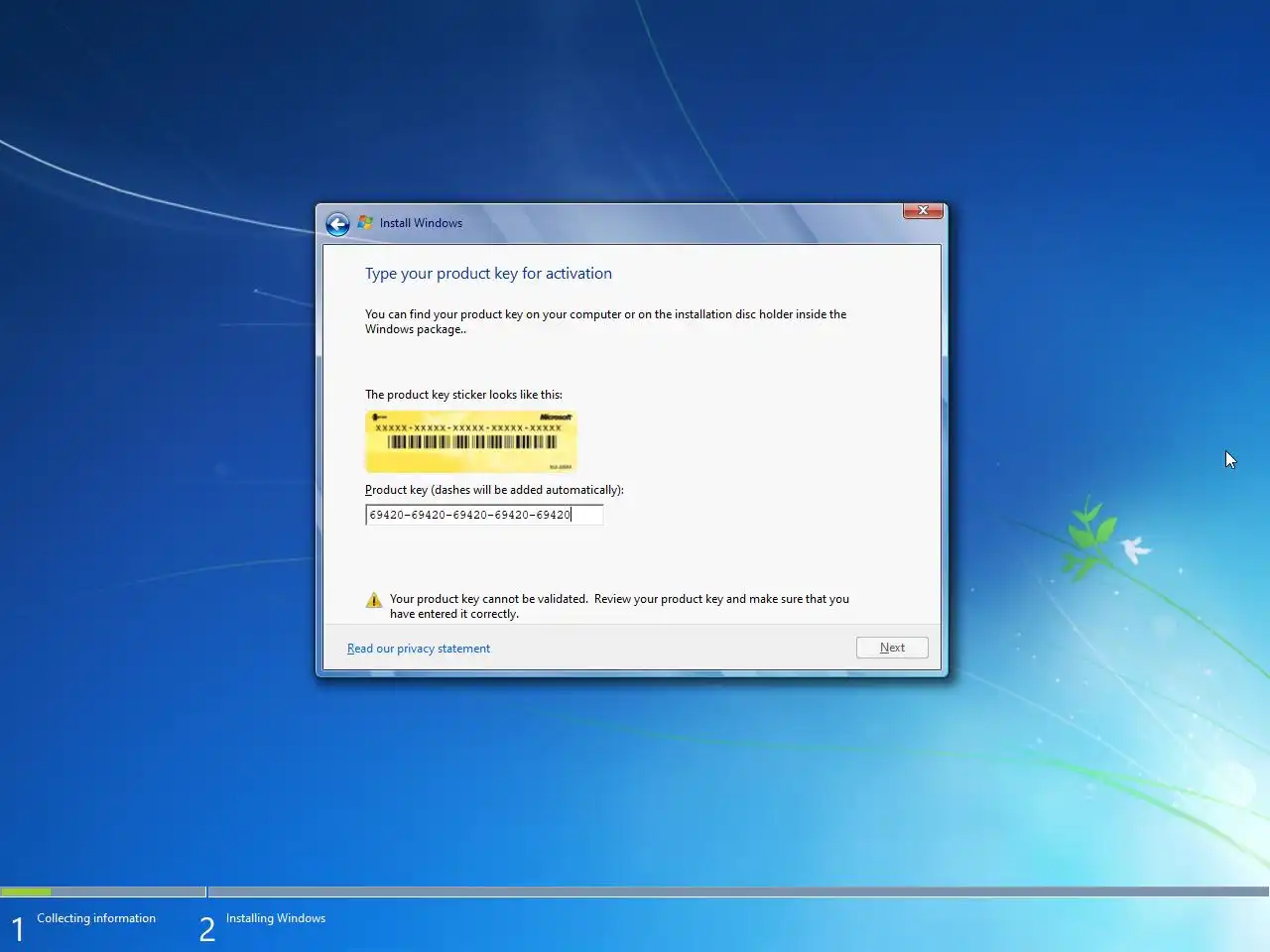Viewport: 1270px width, 952px height.
Task: Click the 'Installing Windows' step label
Action: click(x=276, y=918)
